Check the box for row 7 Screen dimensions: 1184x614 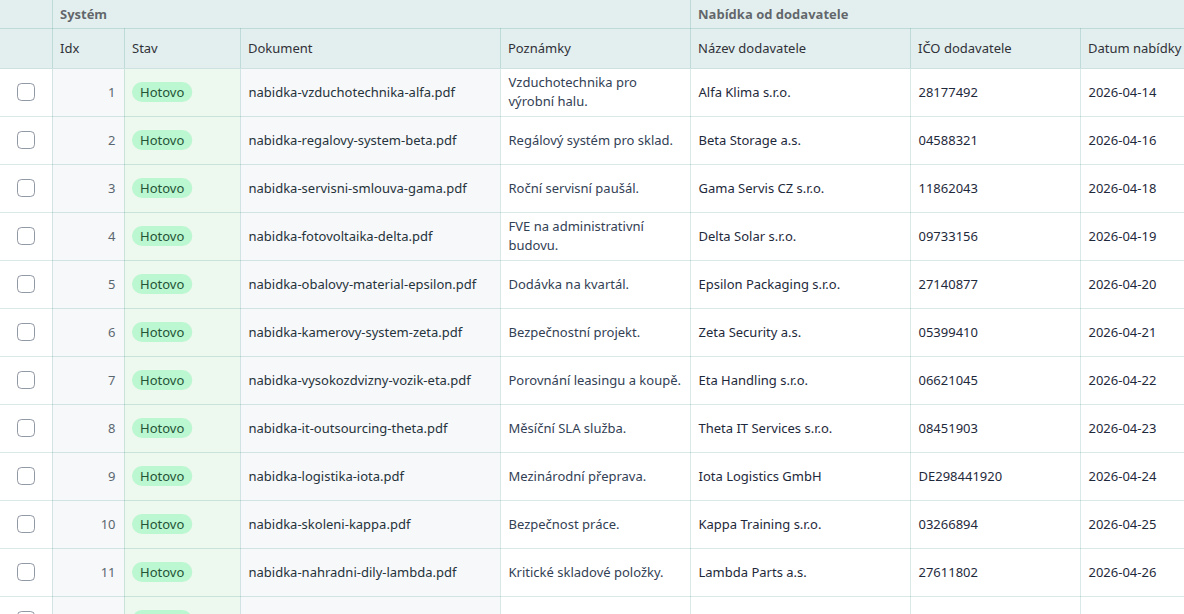26,380
